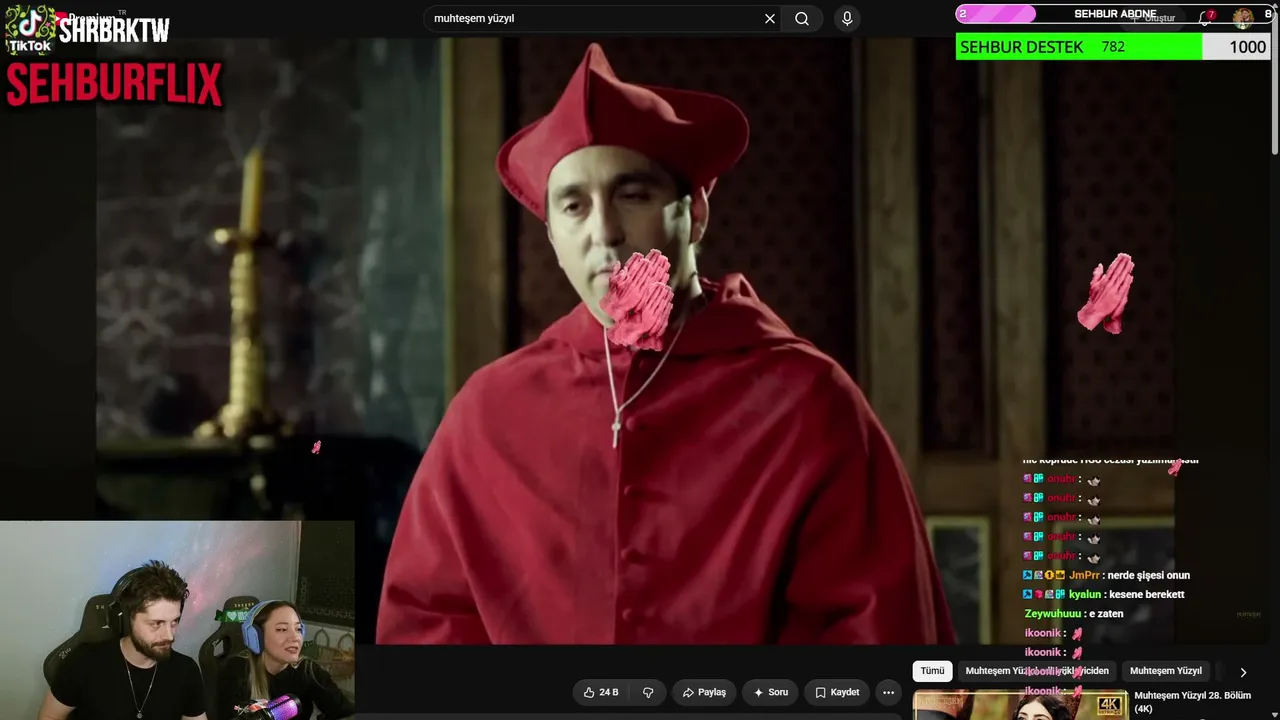Click the magnifier search button
Viewport: 1280px width, 720px height.
802,19
